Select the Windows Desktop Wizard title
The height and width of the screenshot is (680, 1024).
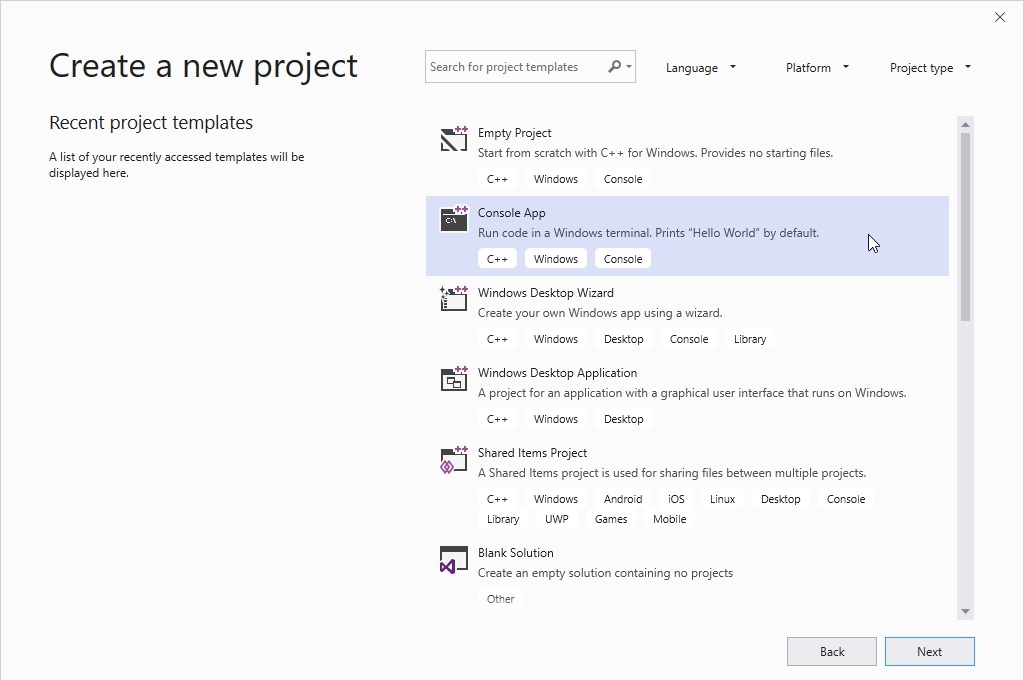545,293
